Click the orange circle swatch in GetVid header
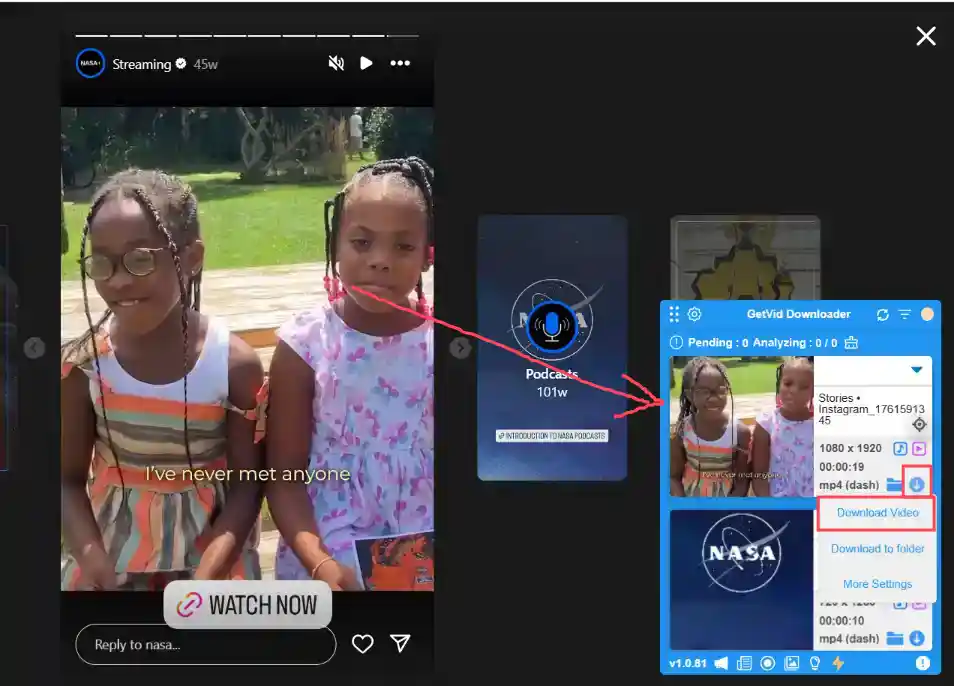Screen dimensions: 954x686 click(x=929, y=313)
